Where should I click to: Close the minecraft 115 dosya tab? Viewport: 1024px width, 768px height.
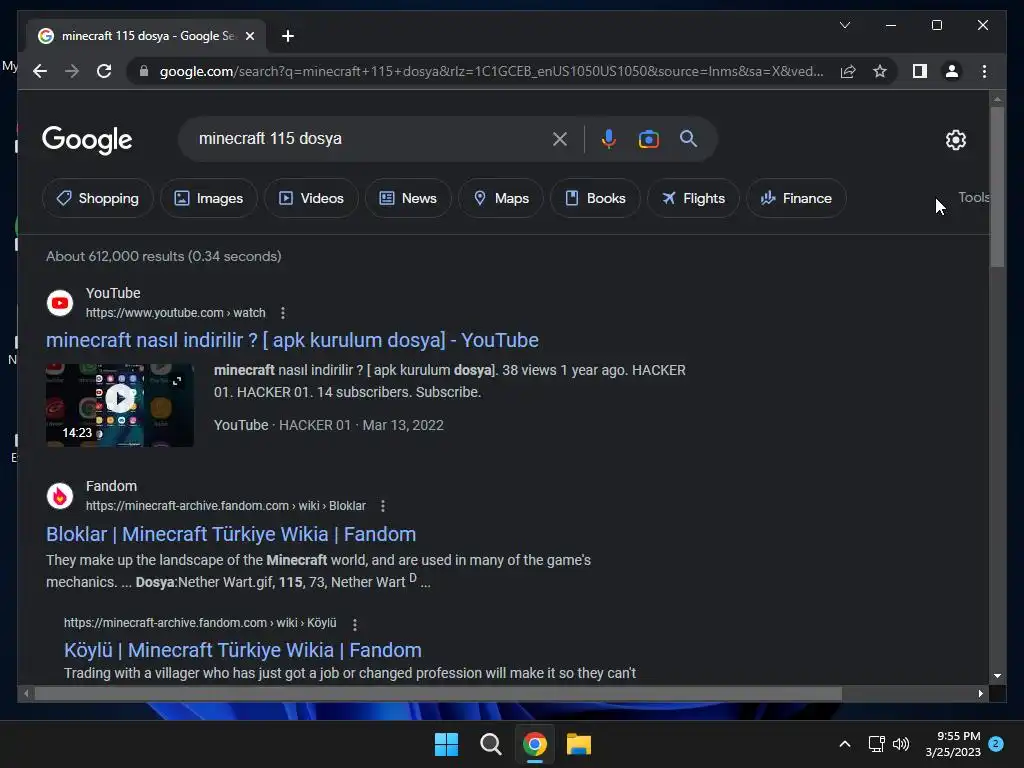(x=249, y=36)
